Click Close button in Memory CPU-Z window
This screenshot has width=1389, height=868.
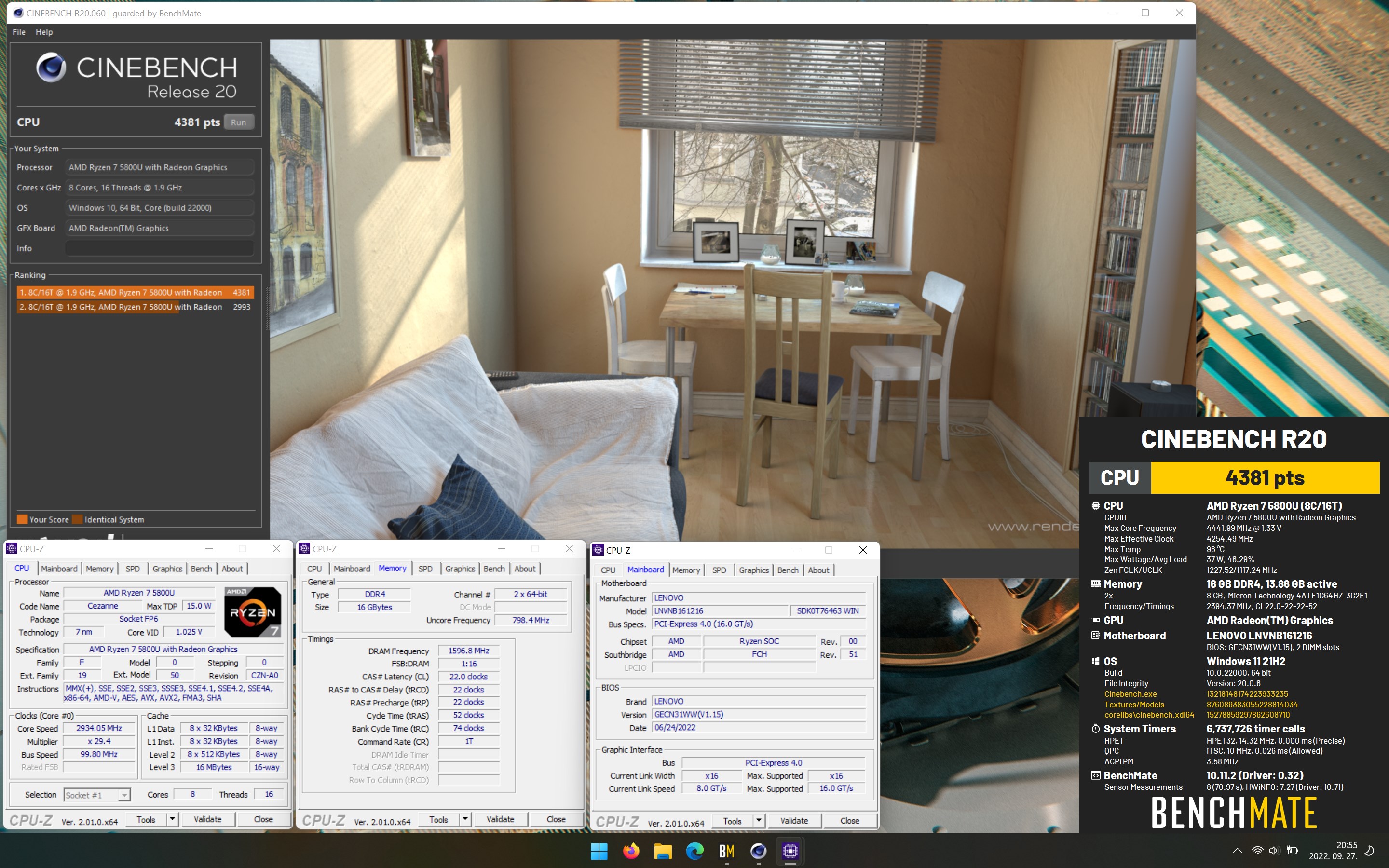click(x=556, y=819)
